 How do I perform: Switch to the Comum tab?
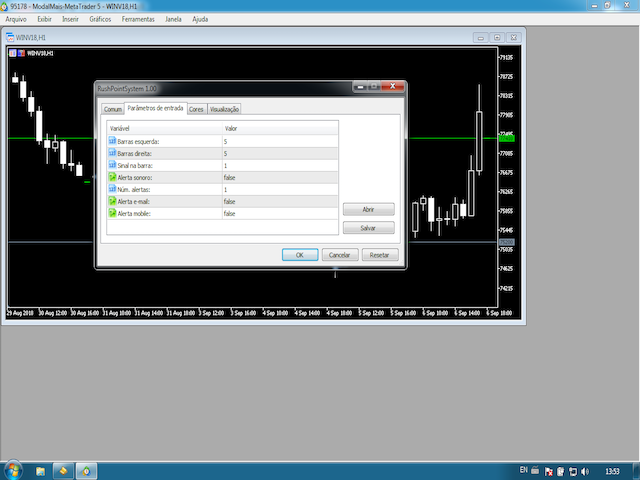113,109
